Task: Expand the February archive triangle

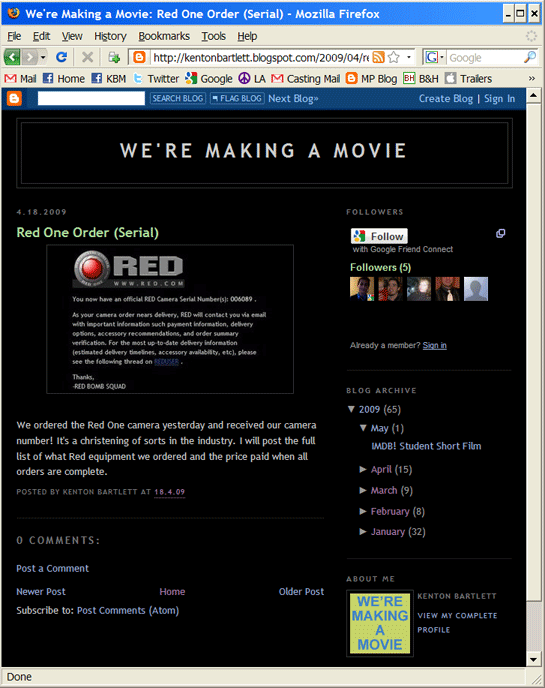Action: coord(363,511)
